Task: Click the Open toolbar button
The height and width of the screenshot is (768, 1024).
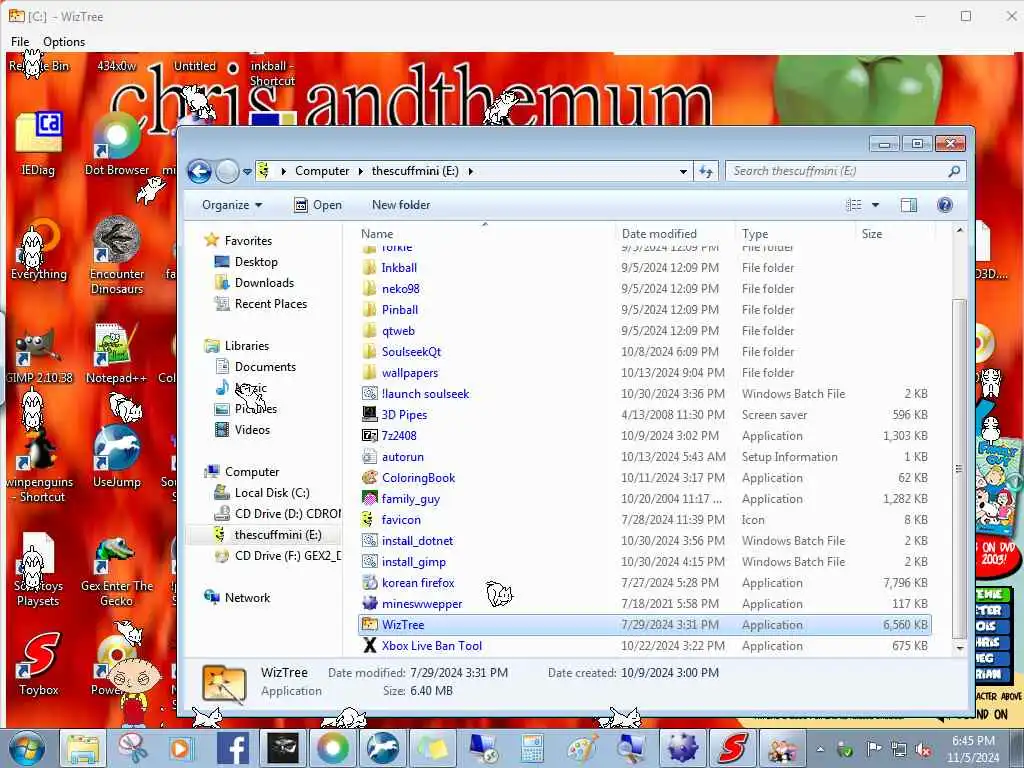Action: pos(318,205)
